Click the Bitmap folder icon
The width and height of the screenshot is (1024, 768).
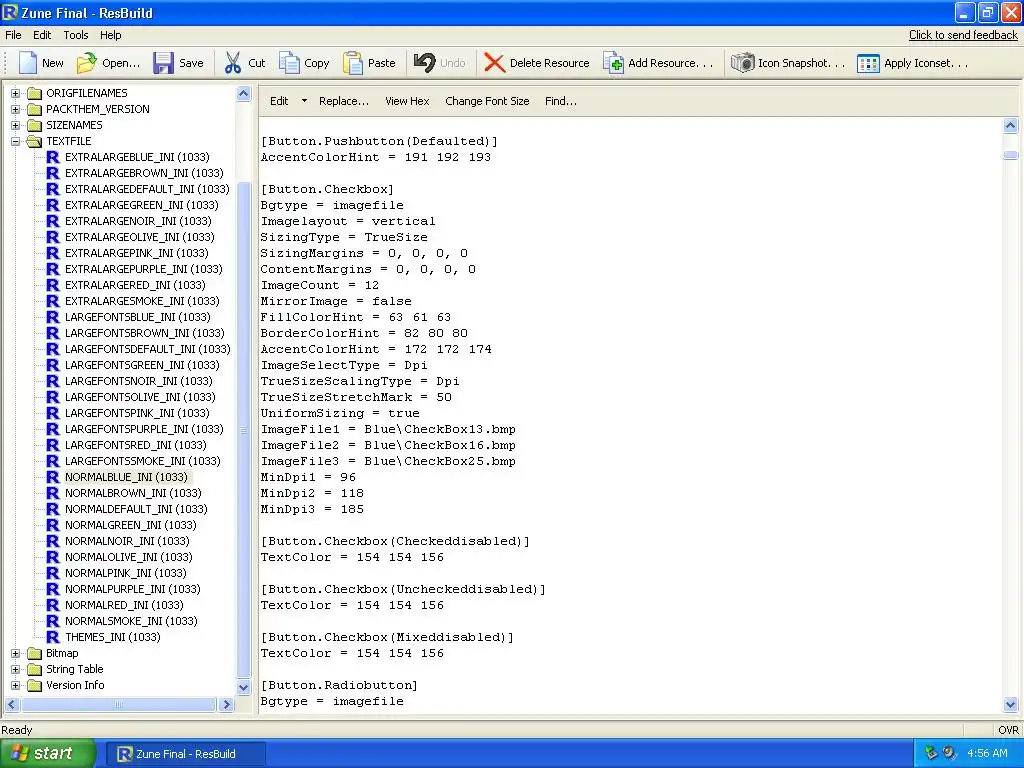pos(34,653)
